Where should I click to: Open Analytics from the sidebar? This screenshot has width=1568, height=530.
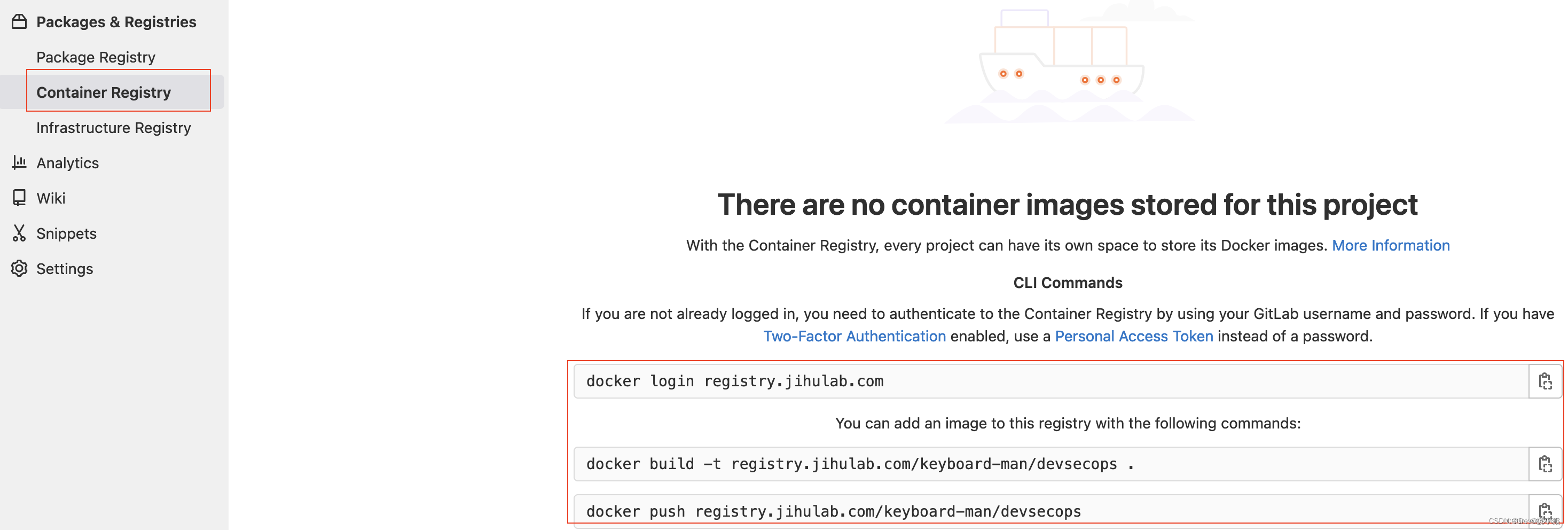(x=68, y=162)
